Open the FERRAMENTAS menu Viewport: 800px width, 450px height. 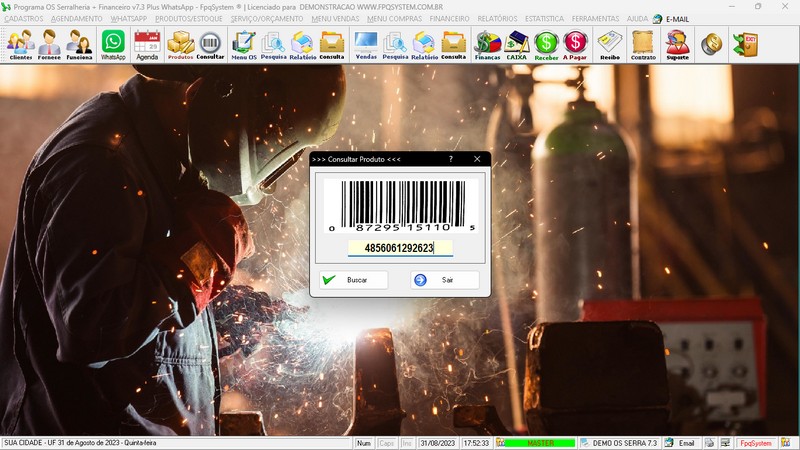pyautogui.click(x=595, y=19)
